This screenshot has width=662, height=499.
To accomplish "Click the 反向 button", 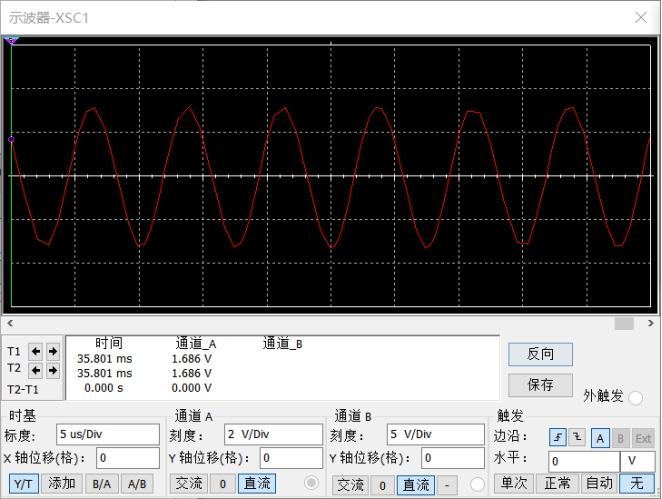I will coord(540,354).
